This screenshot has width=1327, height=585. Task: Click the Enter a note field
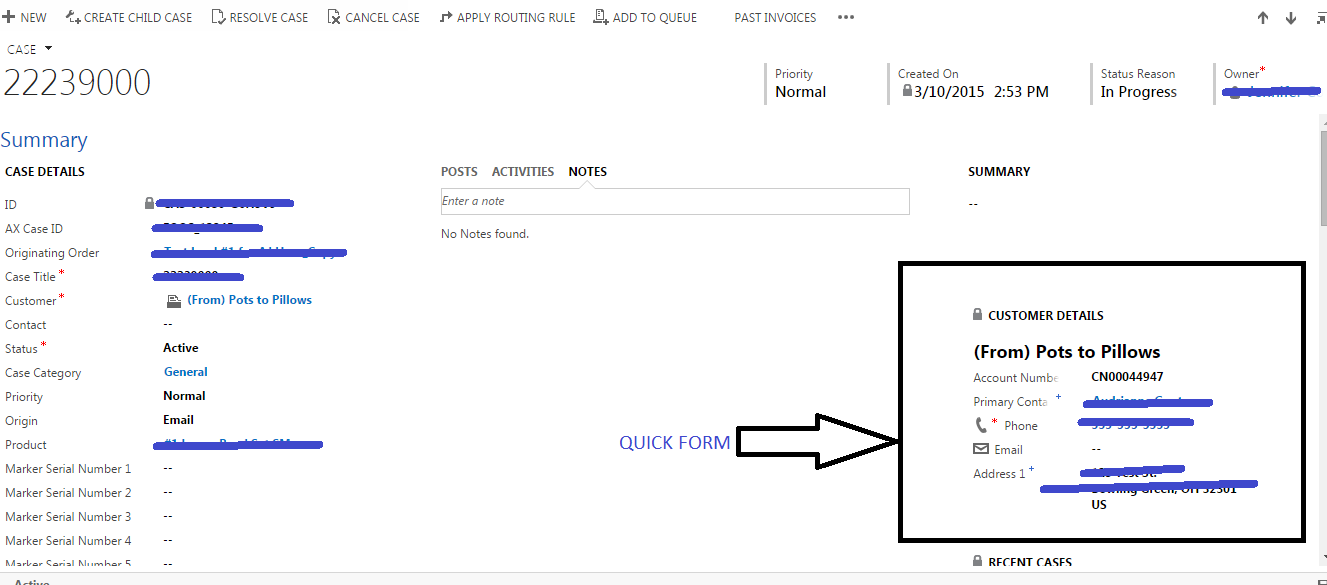click(x=675, y=201)
